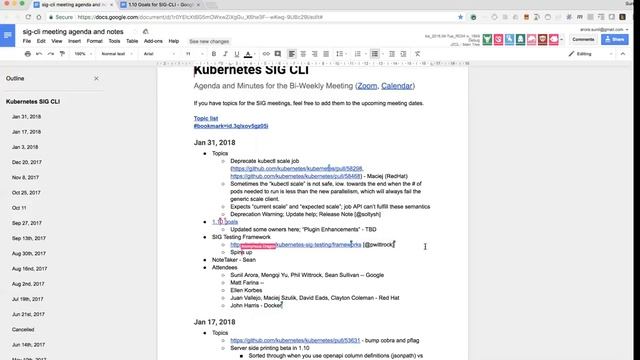
Task: Decrease the indent
Action: point(392,54)
